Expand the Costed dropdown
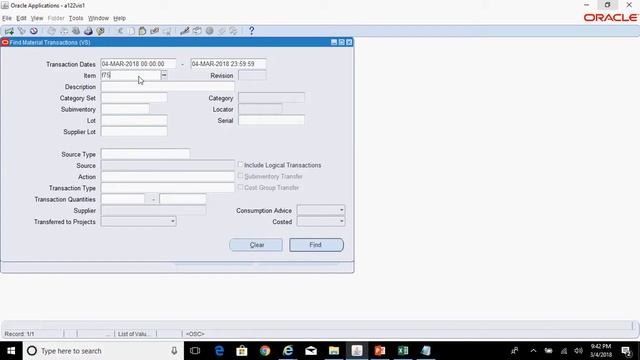 point(341,221)
